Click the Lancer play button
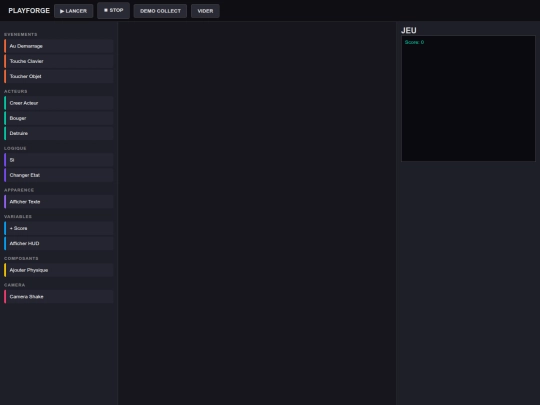 [73, 11]
